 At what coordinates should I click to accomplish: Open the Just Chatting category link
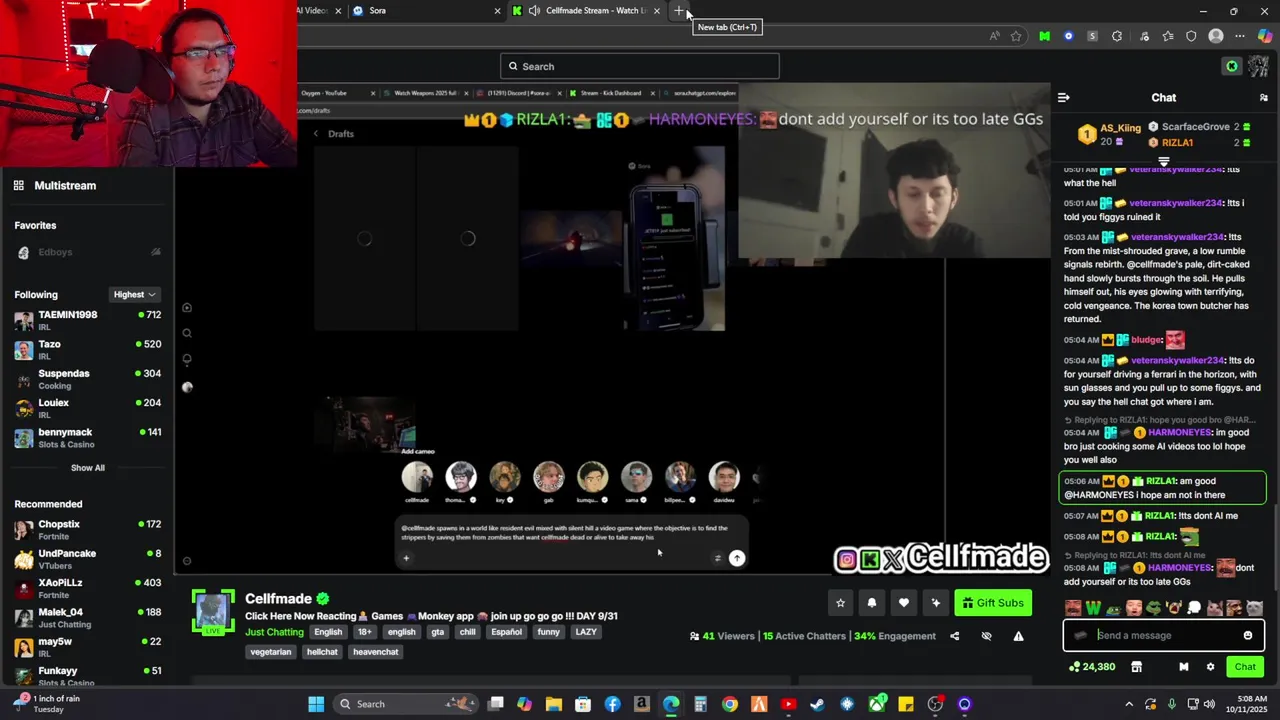tap(274, 632)
